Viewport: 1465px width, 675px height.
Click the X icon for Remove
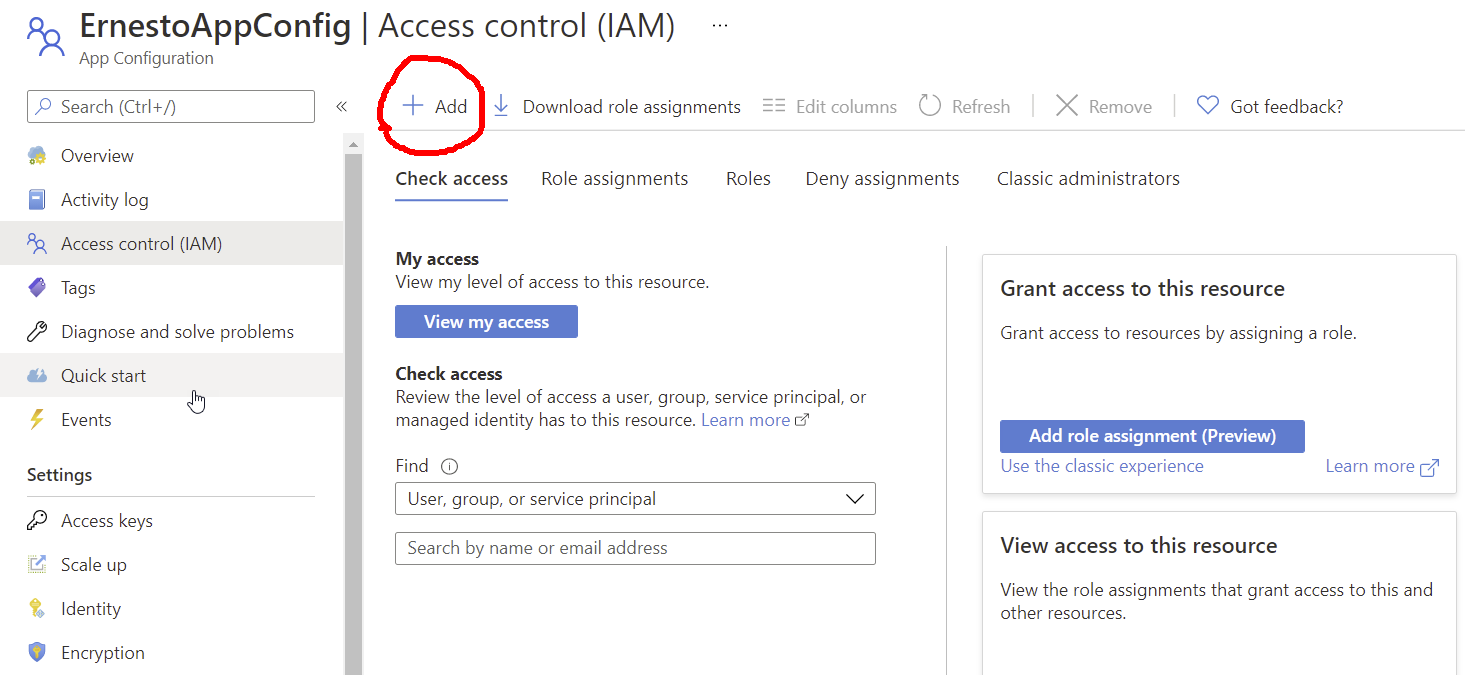click(1067, 106)
